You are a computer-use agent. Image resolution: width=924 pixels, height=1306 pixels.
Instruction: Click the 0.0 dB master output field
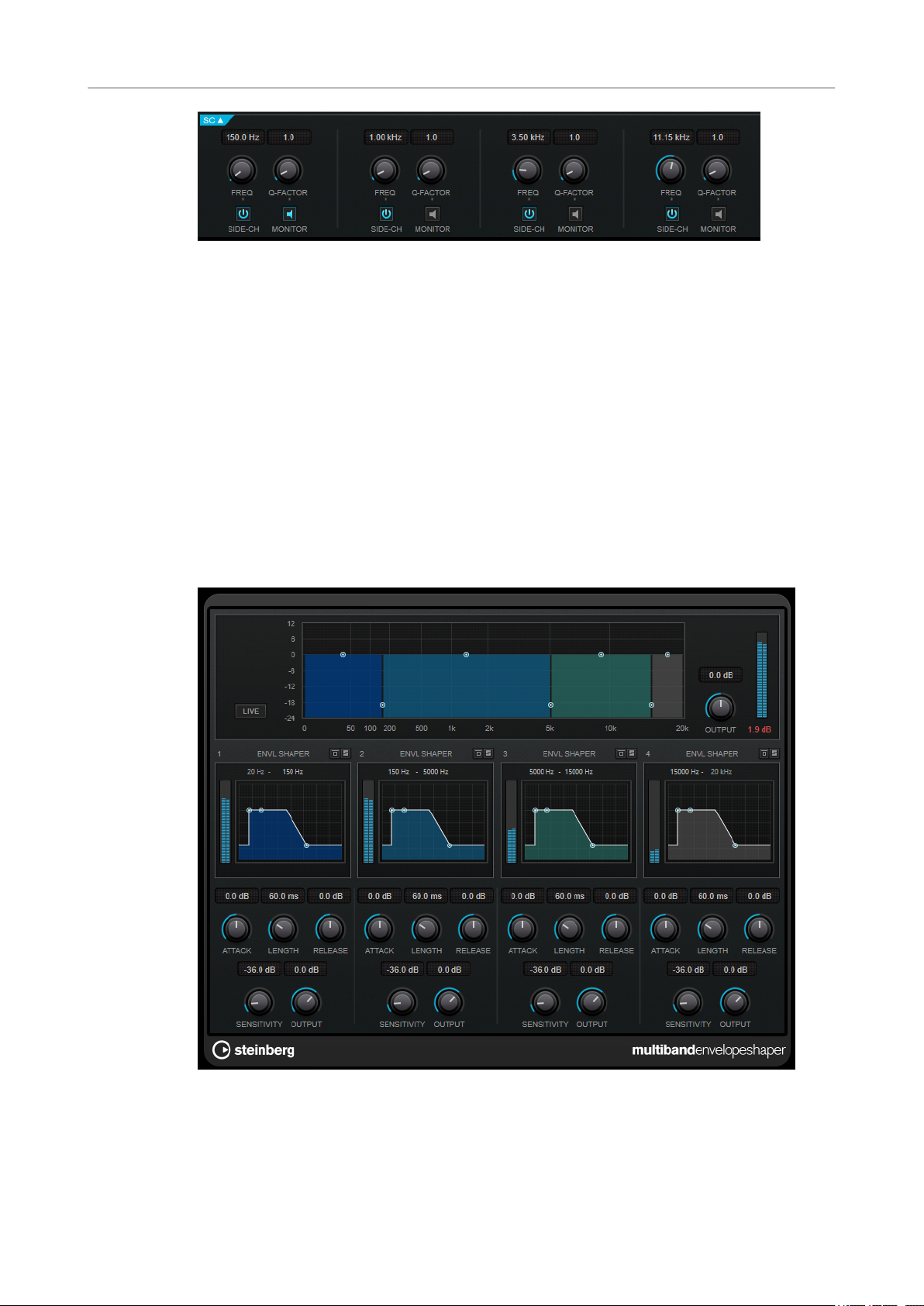(x=720, y=675)
